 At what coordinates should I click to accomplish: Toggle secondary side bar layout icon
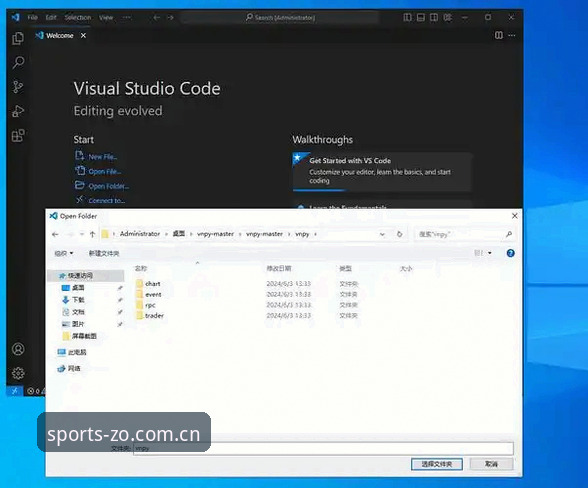click(434, 17)
